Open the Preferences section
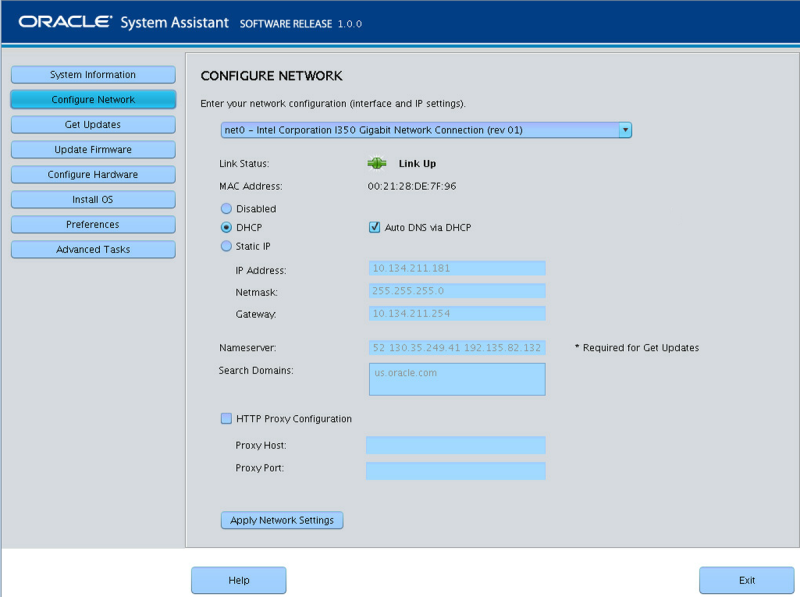The width and height of the screenshot is (800, 597). coord(93,225)
